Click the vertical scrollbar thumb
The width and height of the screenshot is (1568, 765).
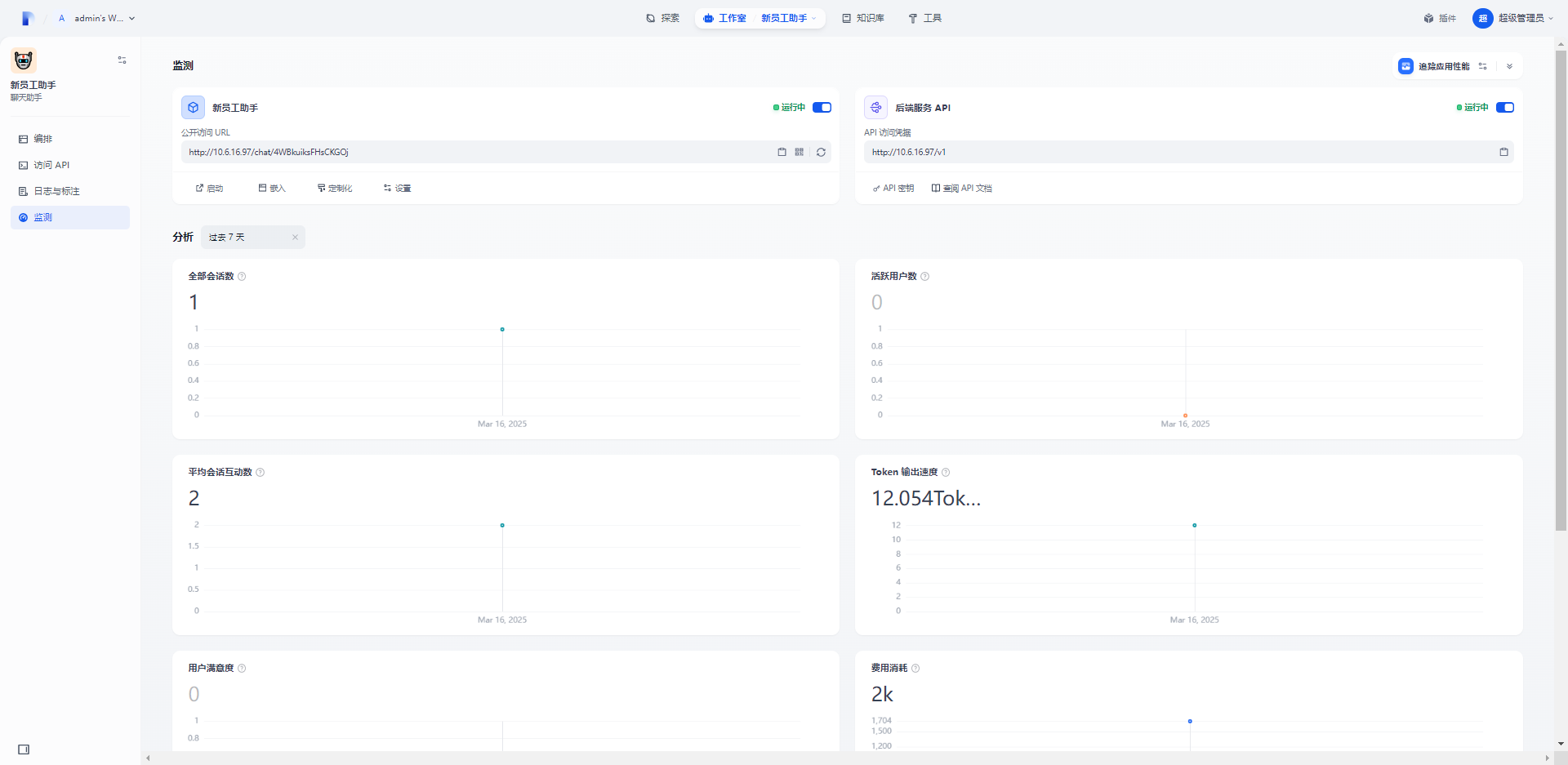[1561, 290]
